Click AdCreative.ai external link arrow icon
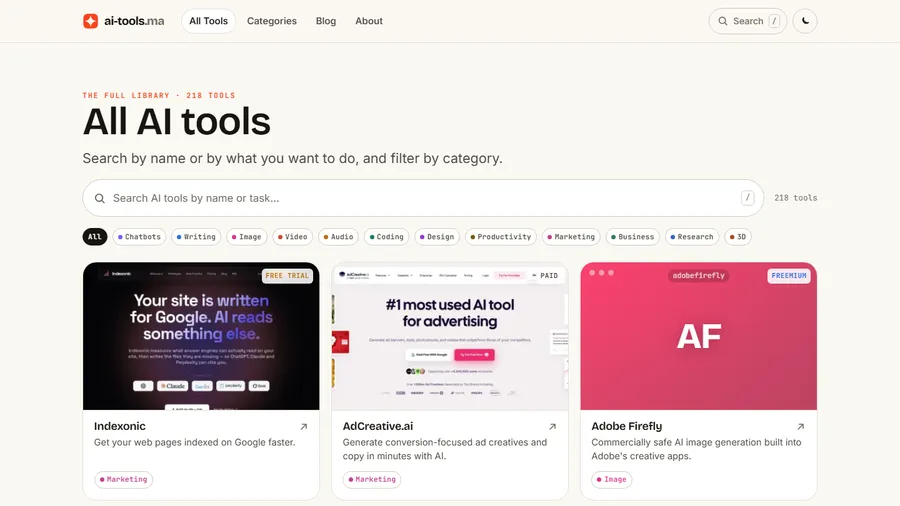 (x=552, y=427)
